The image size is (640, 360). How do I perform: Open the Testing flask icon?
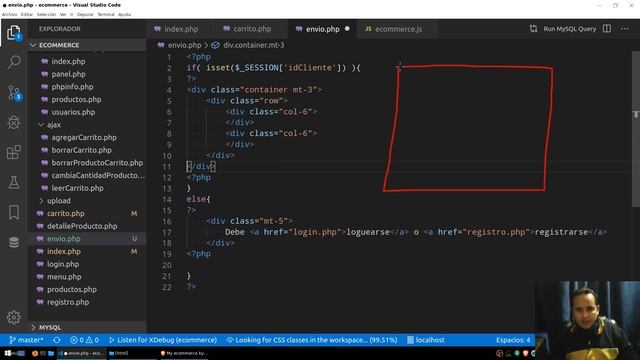(14, 182)
